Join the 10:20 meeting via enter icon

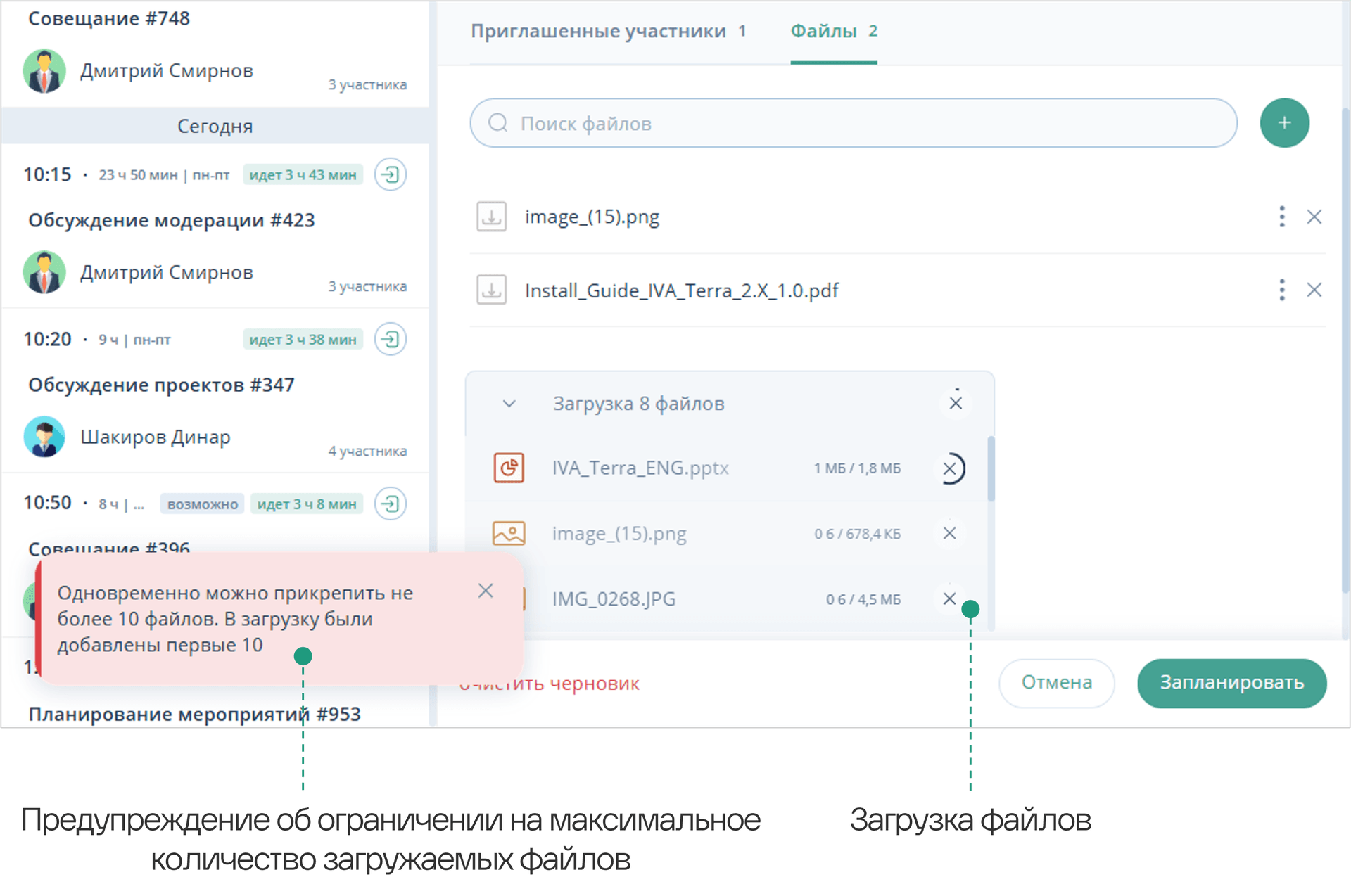click(x=391, y=340)
